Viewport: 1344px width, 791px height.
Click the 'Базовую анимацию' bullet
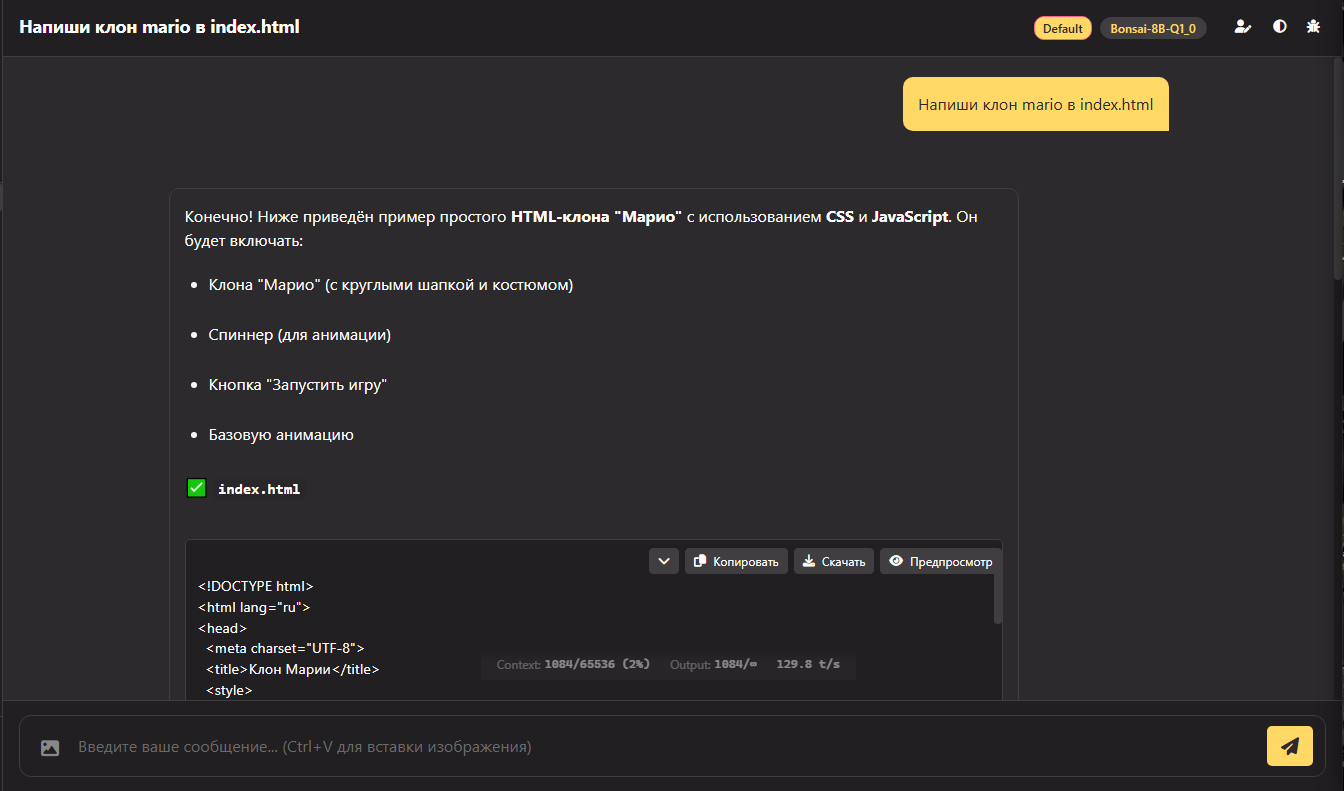(x=281, y=435)
